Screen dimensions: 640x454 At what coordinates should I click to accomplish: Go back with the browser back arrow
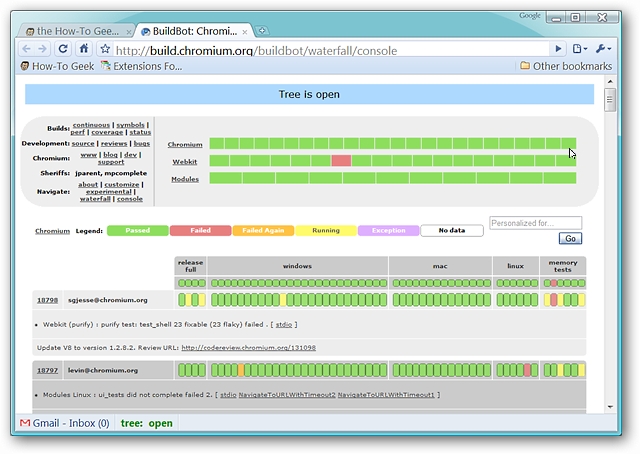tap(27, 49)
